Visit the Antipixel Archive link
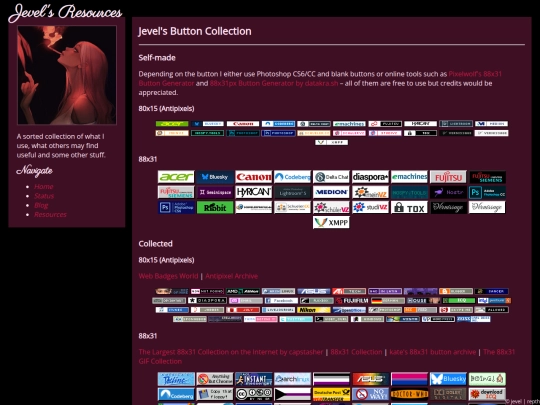The width and height of the screenshot is (540, 405). coord(231,276)
